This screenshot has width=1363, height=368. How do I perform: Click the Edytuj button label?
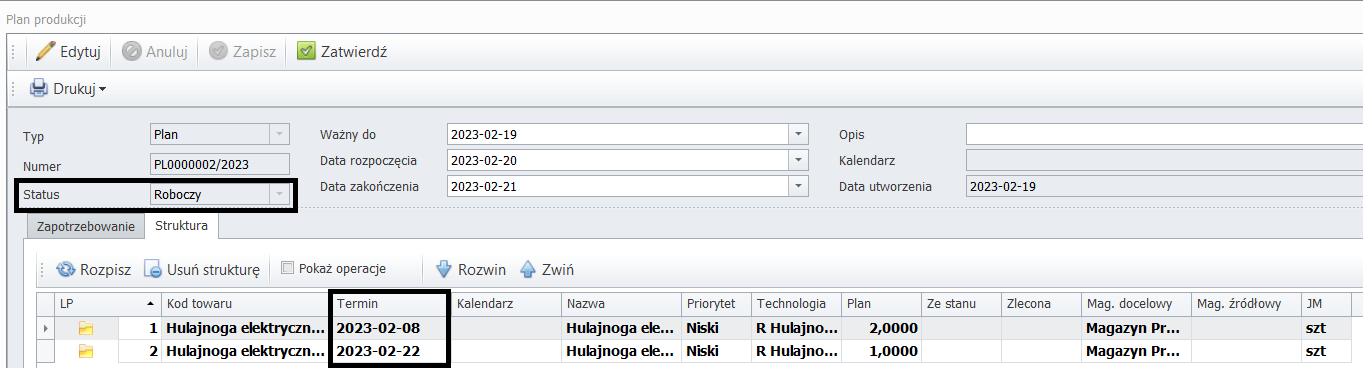click(80, 51)
